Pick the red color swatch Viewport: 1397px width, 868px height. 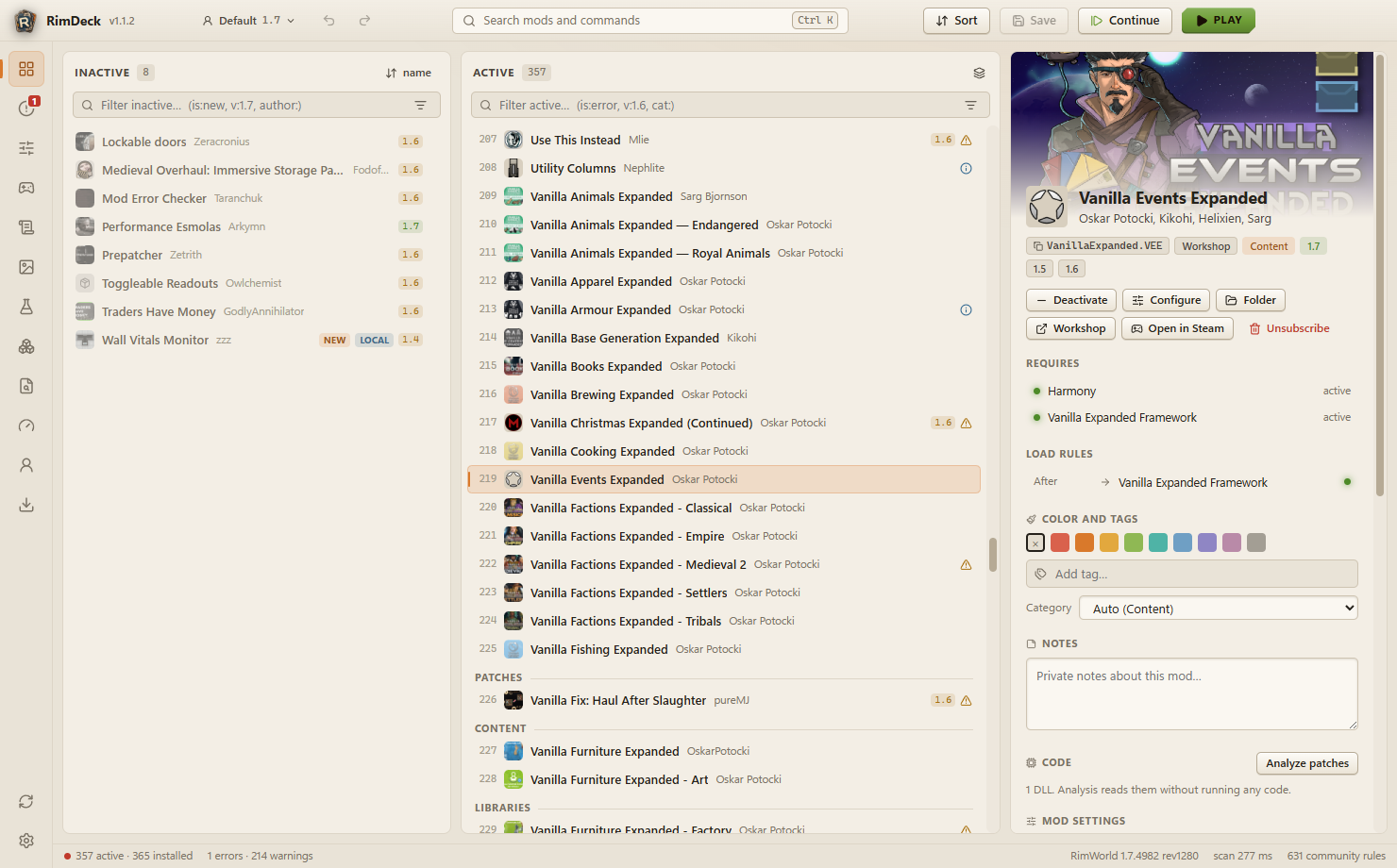coord(1060,542)
